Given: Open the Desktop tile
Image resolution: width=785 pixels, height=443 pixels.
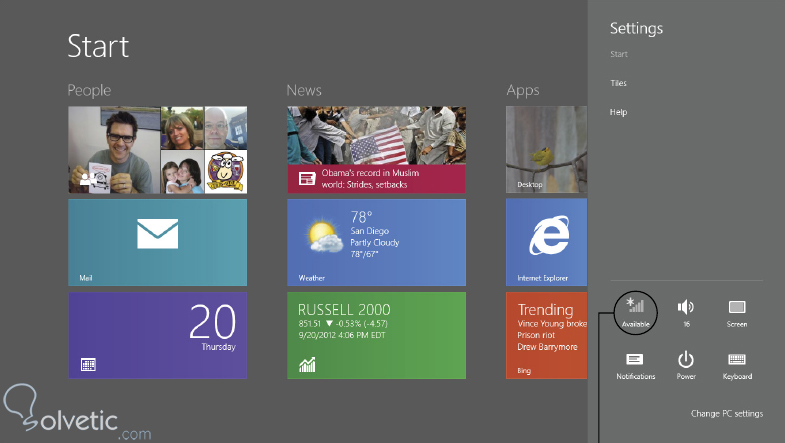Looking at the screenshot, I should (546, 150).
